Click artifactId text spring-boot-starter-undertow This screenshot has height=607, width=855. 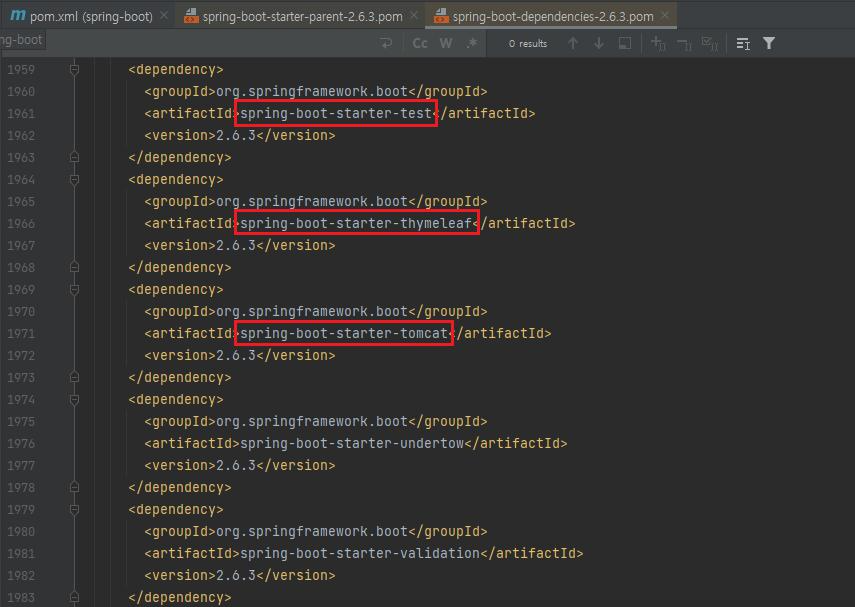[352, 443]
